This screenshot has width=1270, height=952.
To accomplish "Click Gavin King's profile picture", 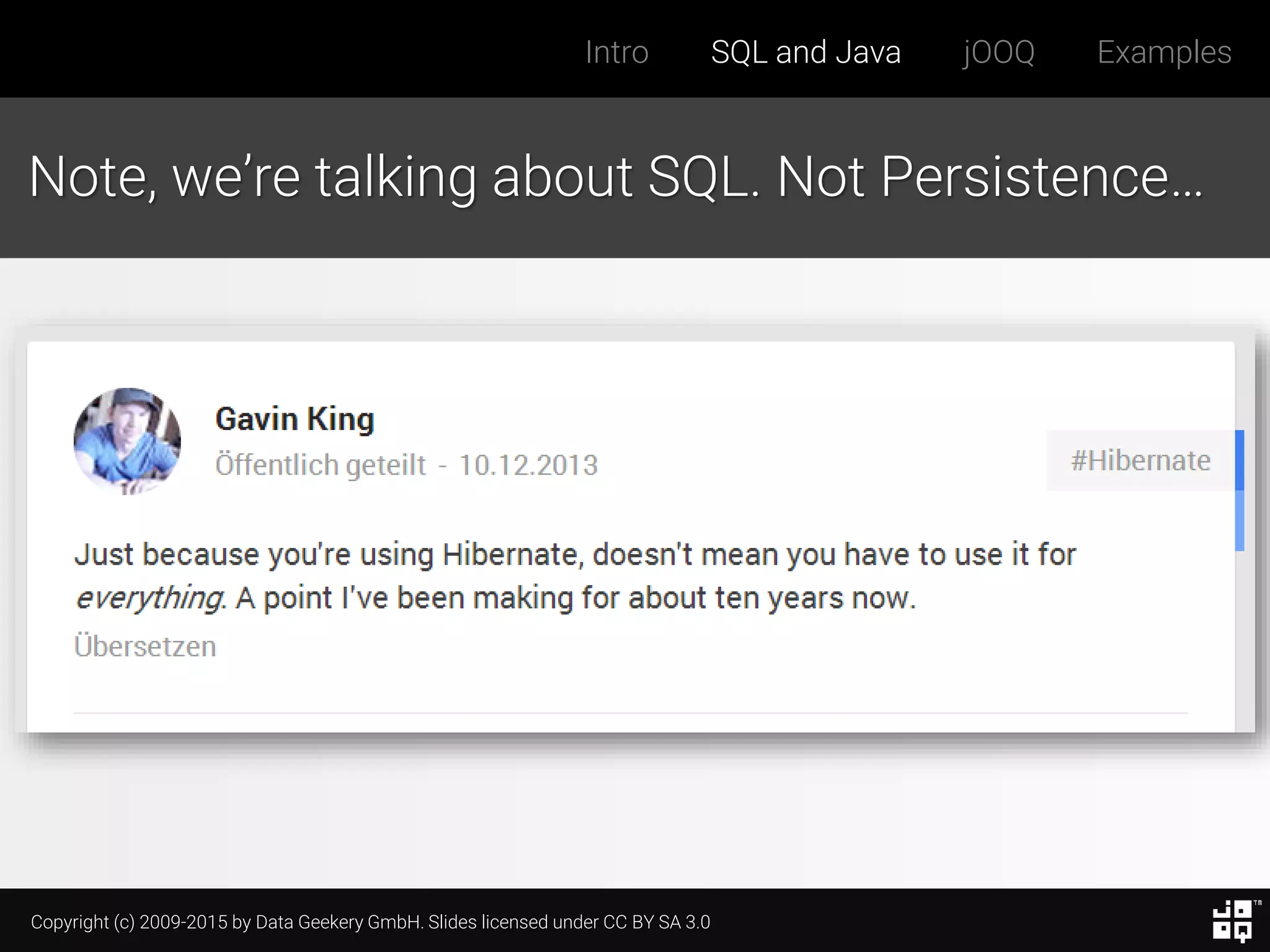I will [x=127, y=441].
